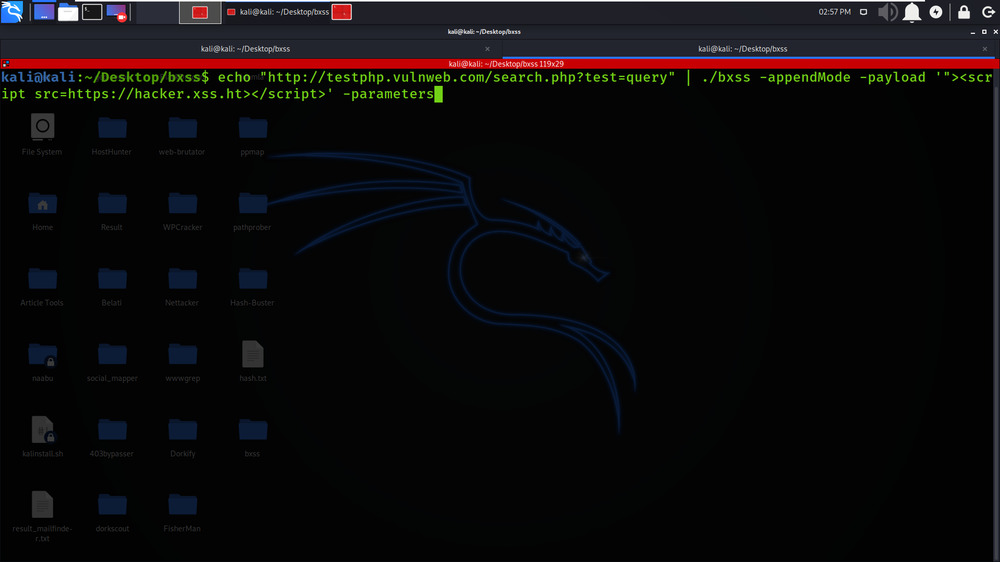Click the word -appendMode in the command

tap(805, 77)
